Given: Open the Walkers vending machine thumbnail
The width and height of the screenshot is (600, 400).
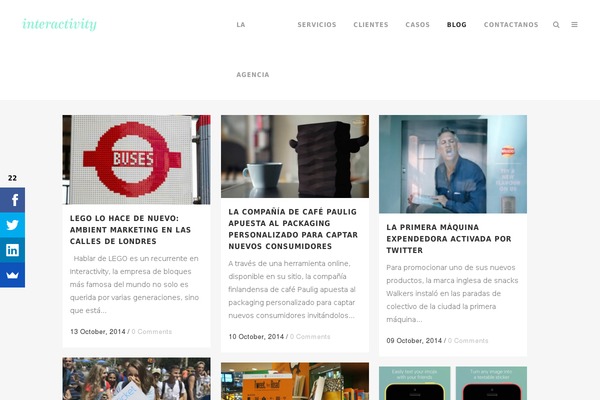Looking at the screenshot, I should coord(453,164).
